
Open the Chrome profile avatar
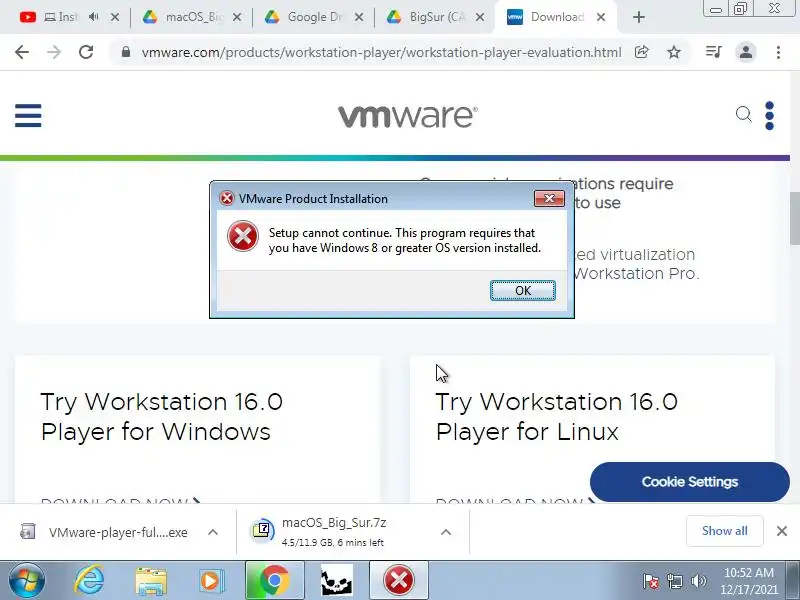(746, 52)
